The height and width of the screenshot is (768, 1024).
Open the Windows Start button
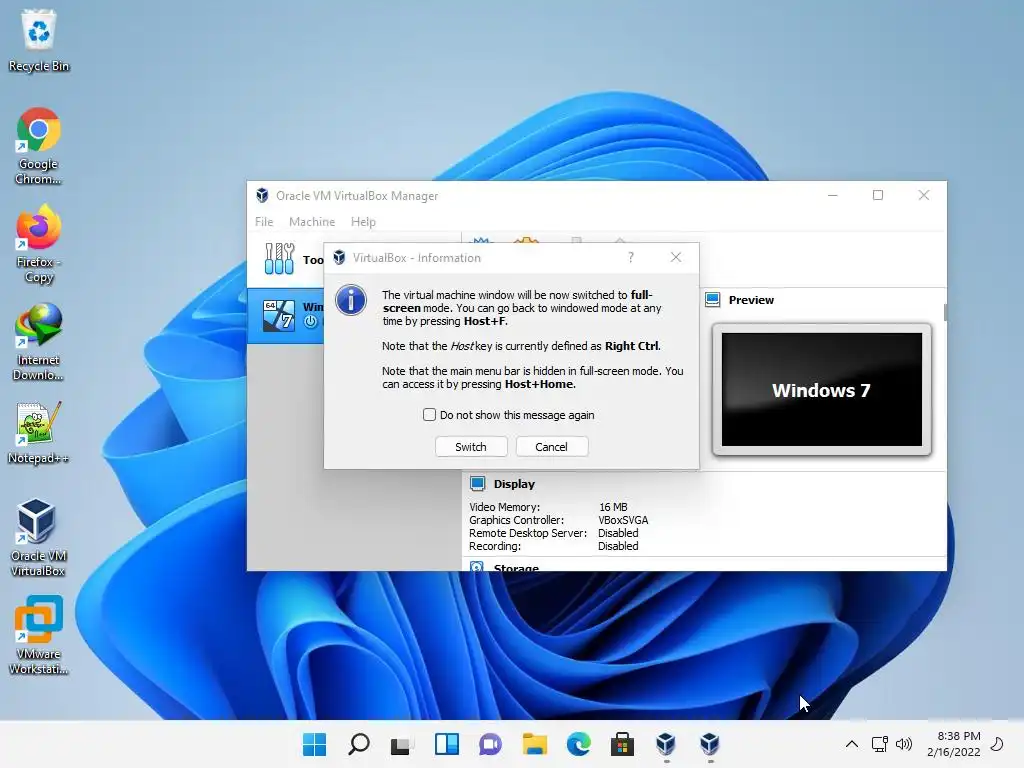tap(315, 744)
